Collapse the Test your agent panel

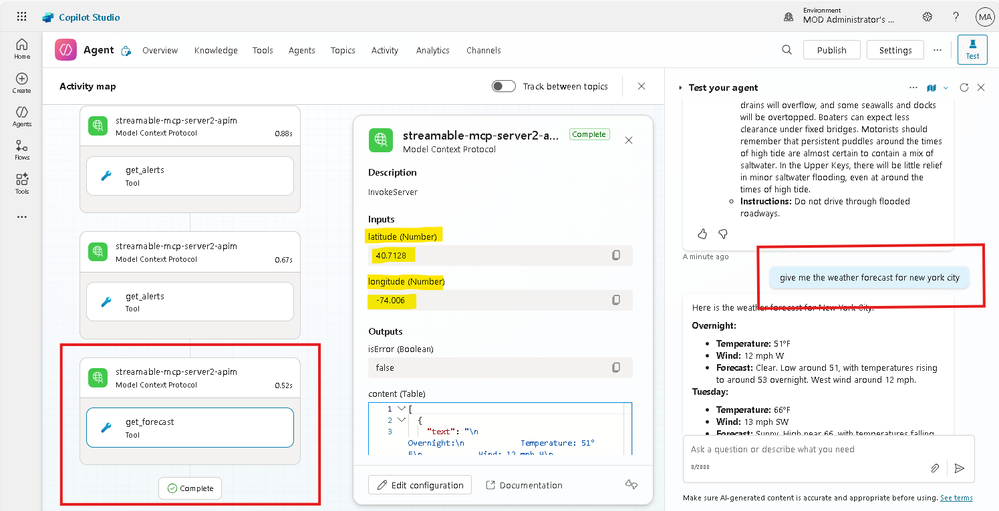[681, 88]
